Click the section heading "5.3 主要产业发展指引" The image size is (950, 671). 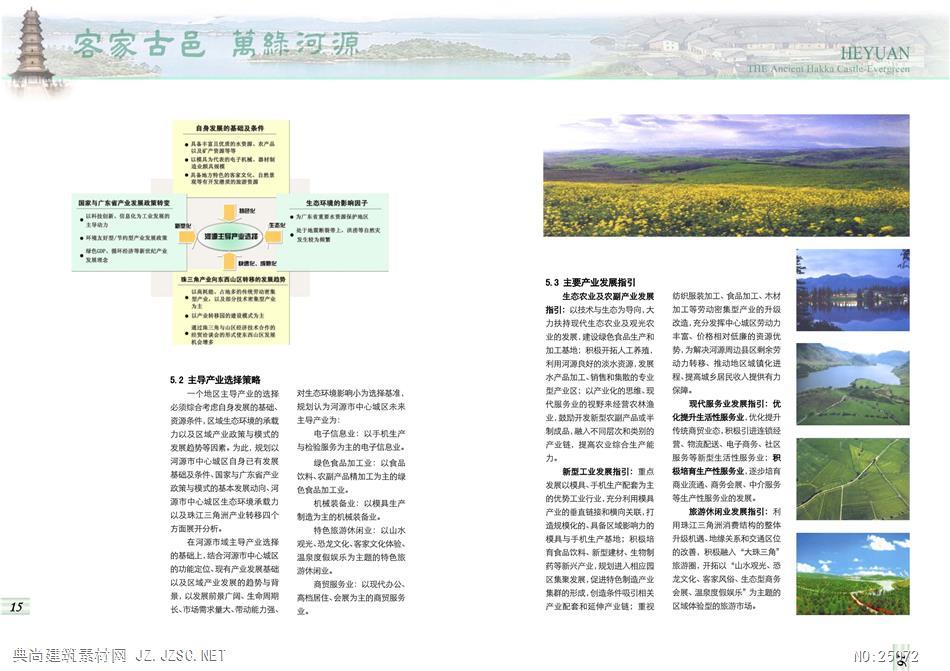(590, 282)
